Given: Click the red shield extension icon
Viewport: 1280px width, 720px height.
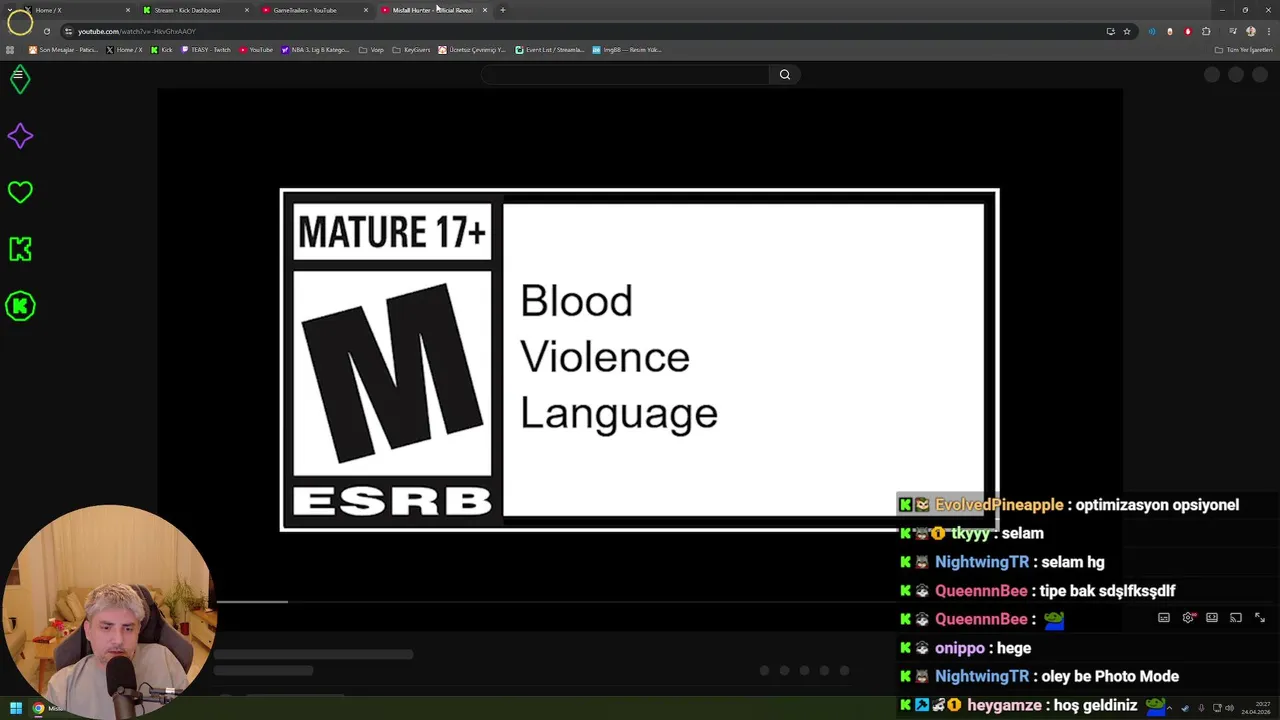Looking at the screenshot, I should pos(1188,31).
